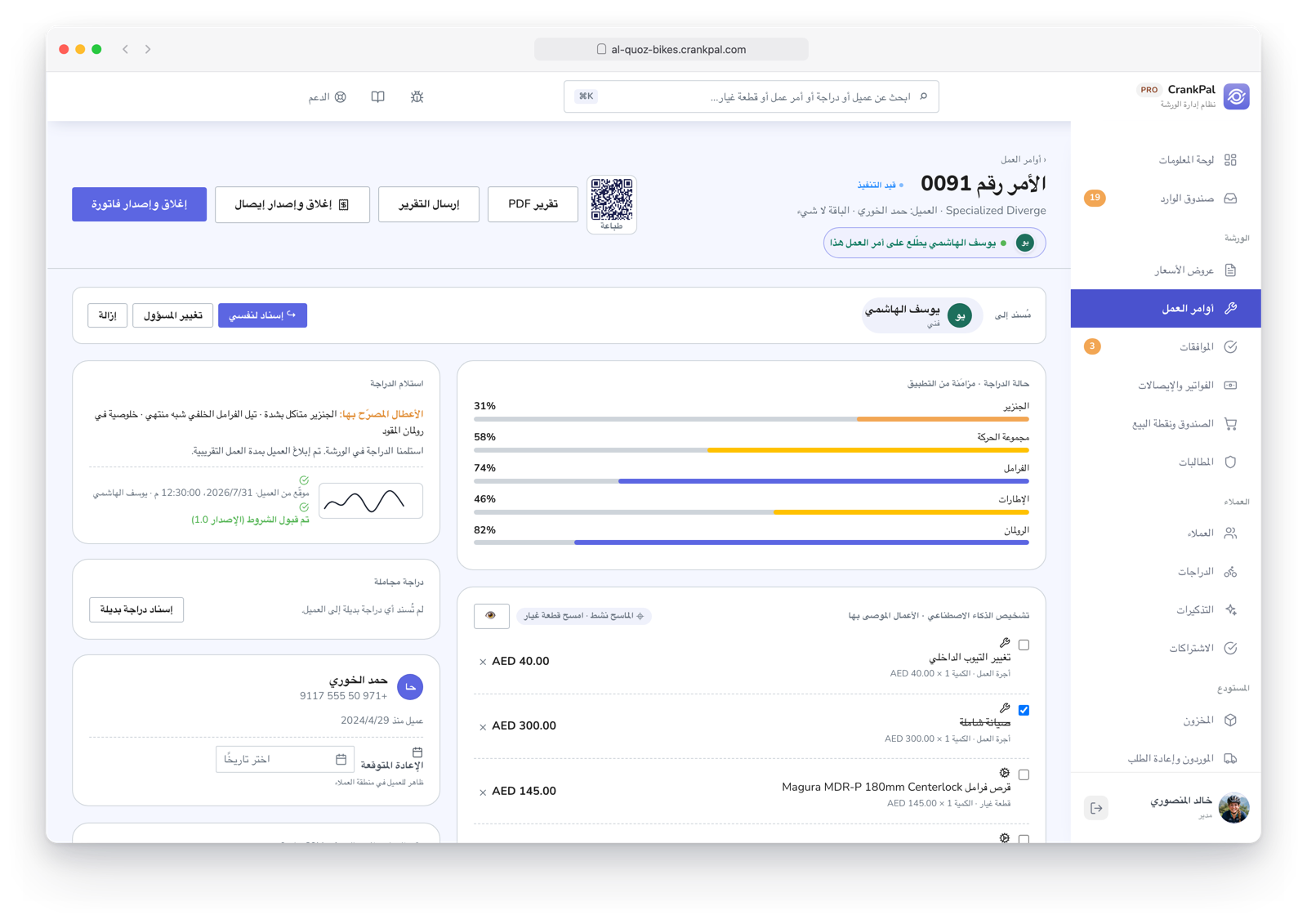Click wrench icon beside تغيير التيوب الداخلي
Image resolution: width=1307 pixels, height=924 pixels.
tap(1005, 643)
